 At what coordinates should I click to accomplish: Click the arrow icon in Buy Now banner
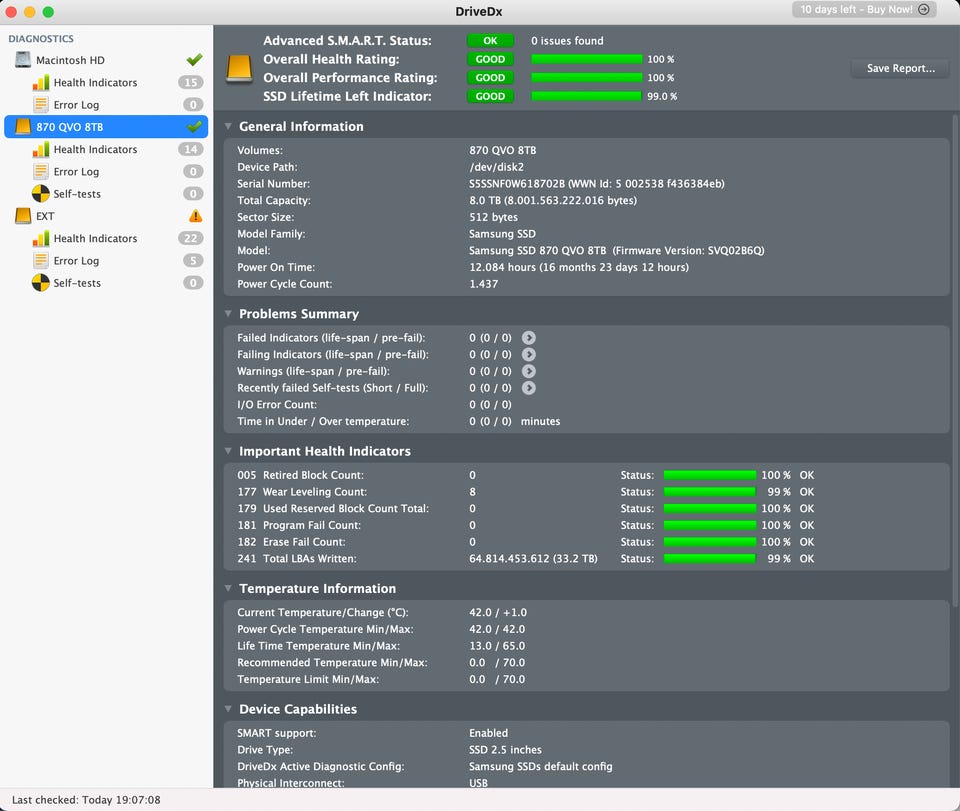tap(924, 9)
